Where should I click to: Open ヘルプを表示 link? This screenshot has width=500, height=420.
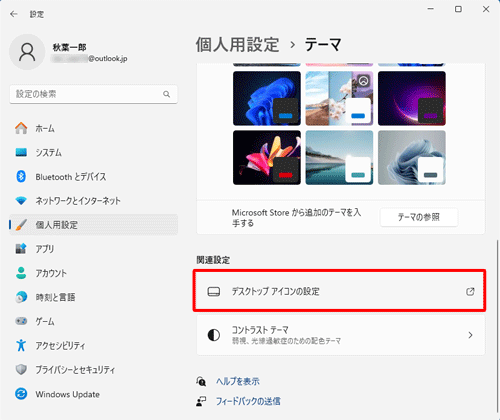coord(238,381)
